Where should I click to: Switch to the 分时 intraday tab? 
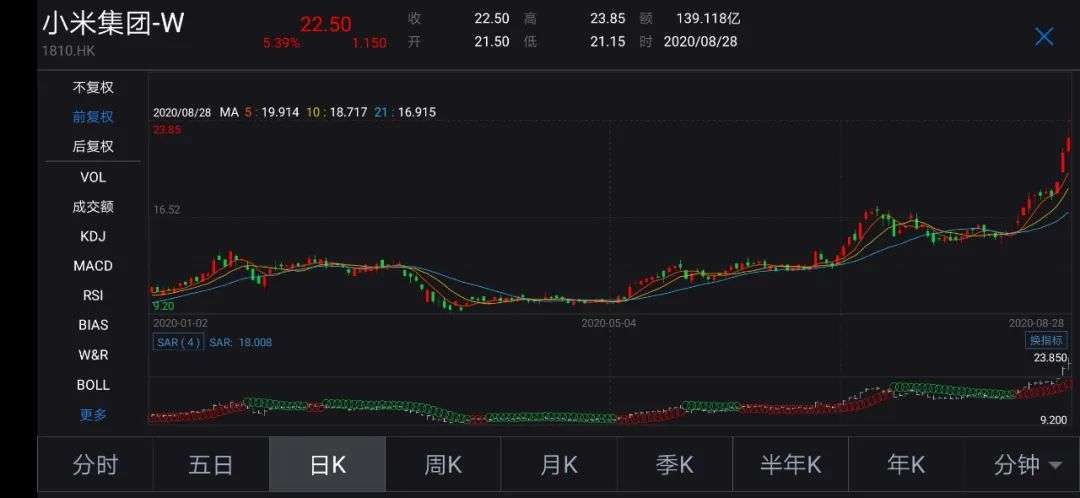[x=95, y=465]
